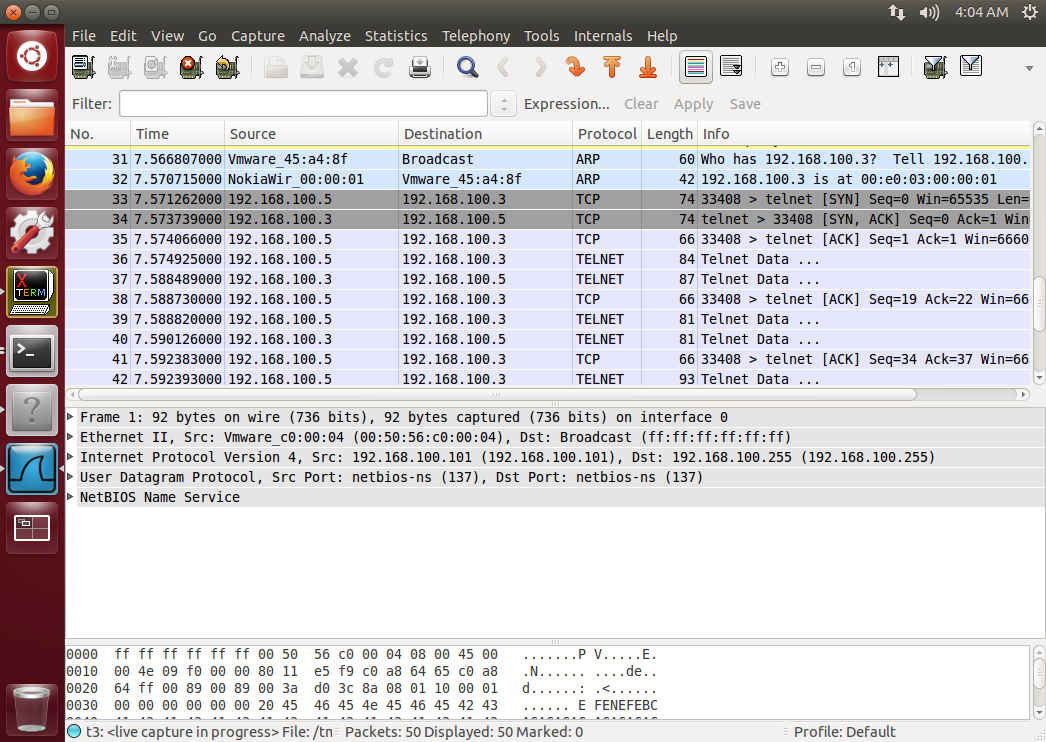
Task: Open Firefox from the Ubuntu launcher
Action: tap(31, 173)
